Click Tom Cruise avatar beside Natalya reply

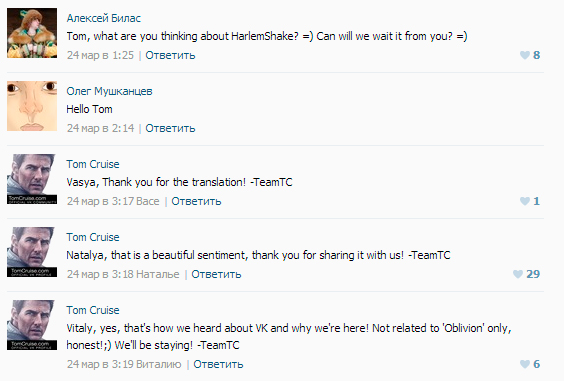pos(32,252)
